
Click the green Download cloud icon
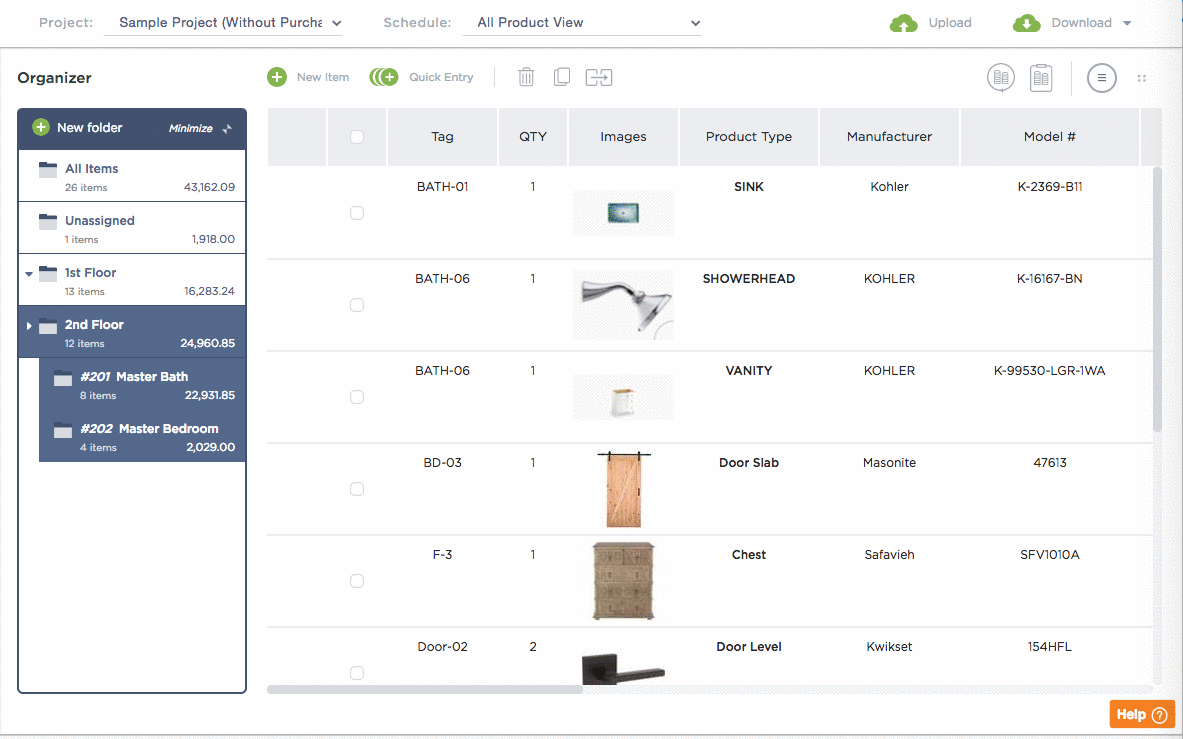click(1027, 23)
